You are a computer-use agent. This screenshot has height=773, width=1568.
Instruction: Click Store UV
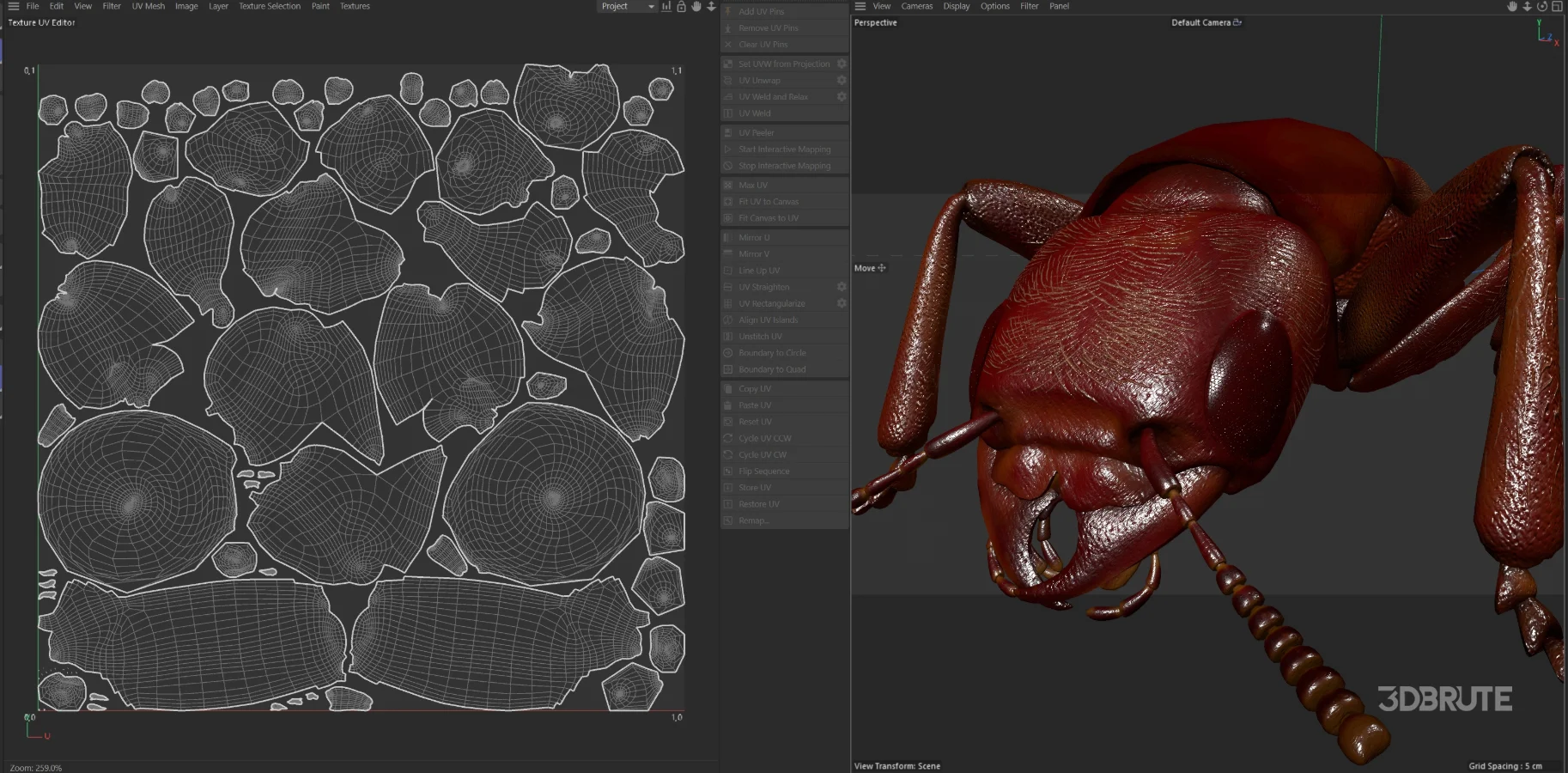click(x=785, y=487)
